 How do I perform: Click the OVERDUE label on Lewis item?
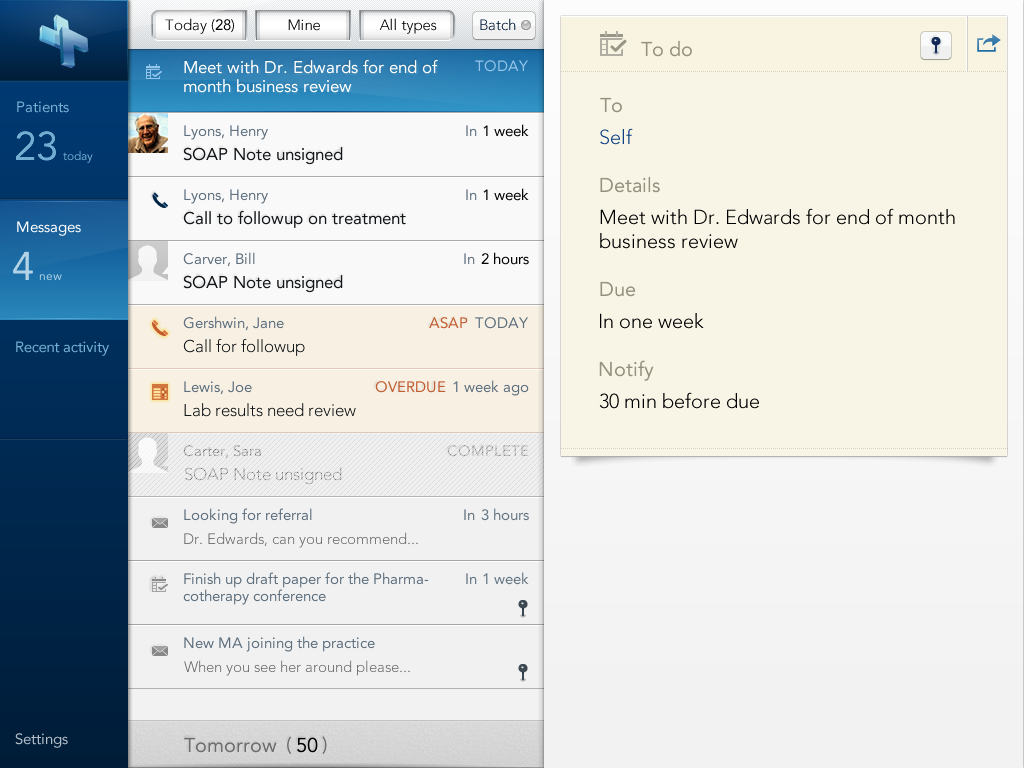coord(410,387)
